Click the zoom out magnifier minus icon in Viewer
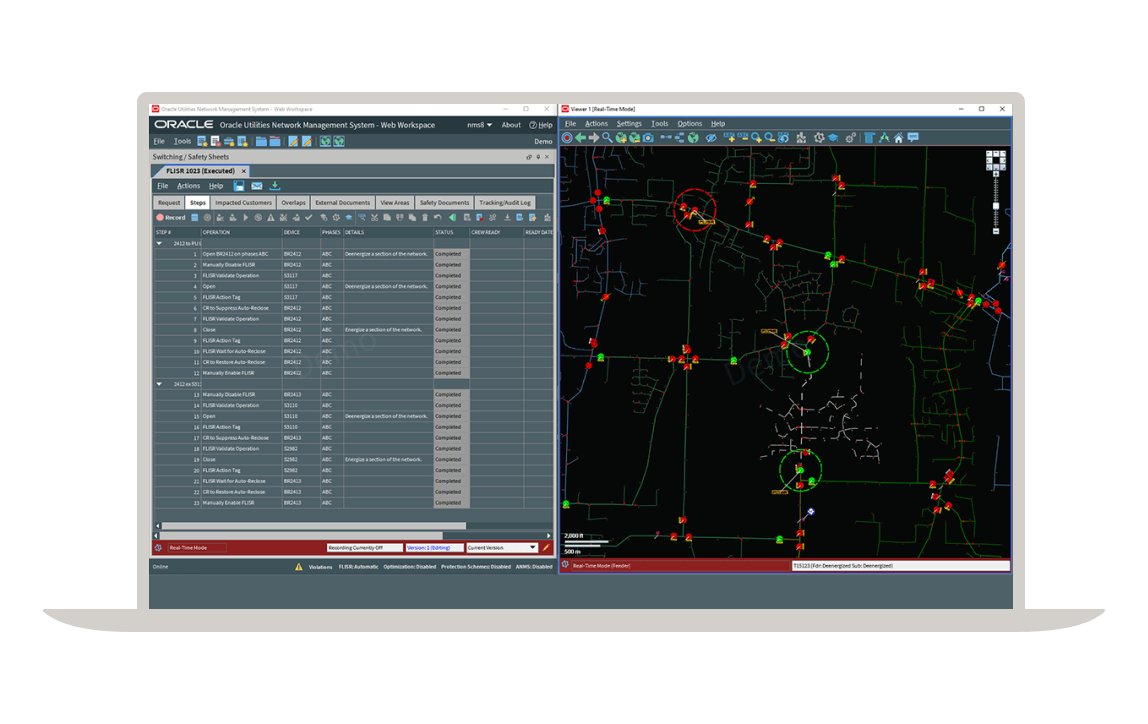1148x724 pixels. [x=769, y=138]
